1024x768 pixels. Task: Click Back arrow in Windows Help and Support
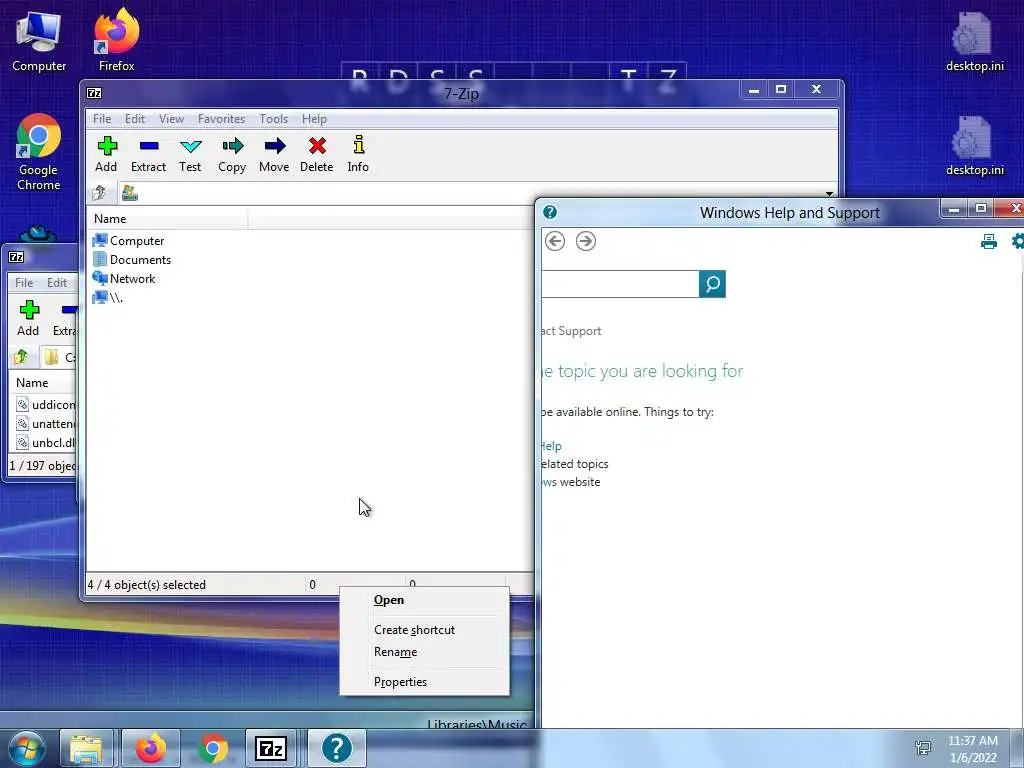pos(555,241)
